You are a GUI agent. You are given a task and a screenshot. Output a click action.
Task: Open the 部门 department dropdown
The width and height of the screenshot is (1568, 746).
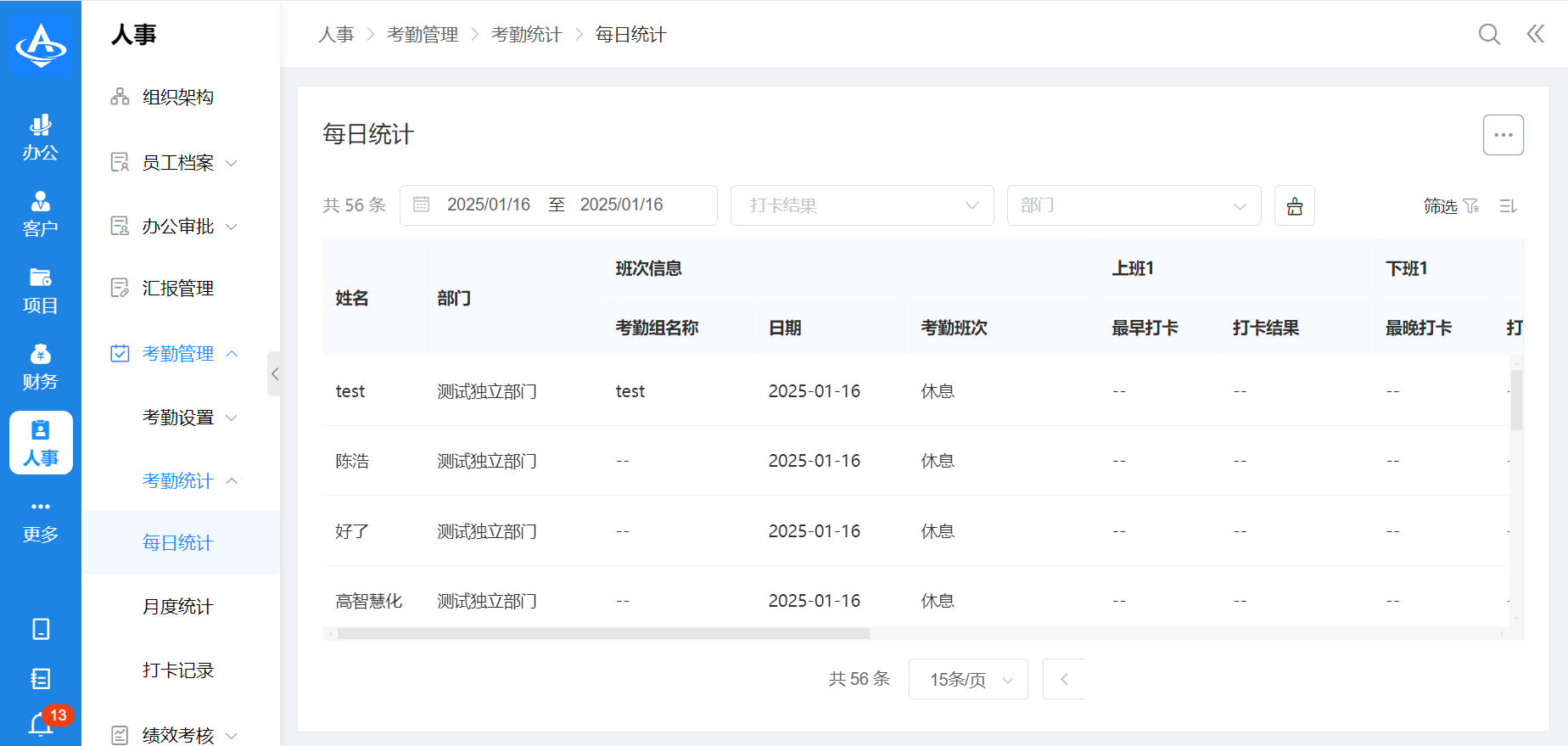(1133, 205)
